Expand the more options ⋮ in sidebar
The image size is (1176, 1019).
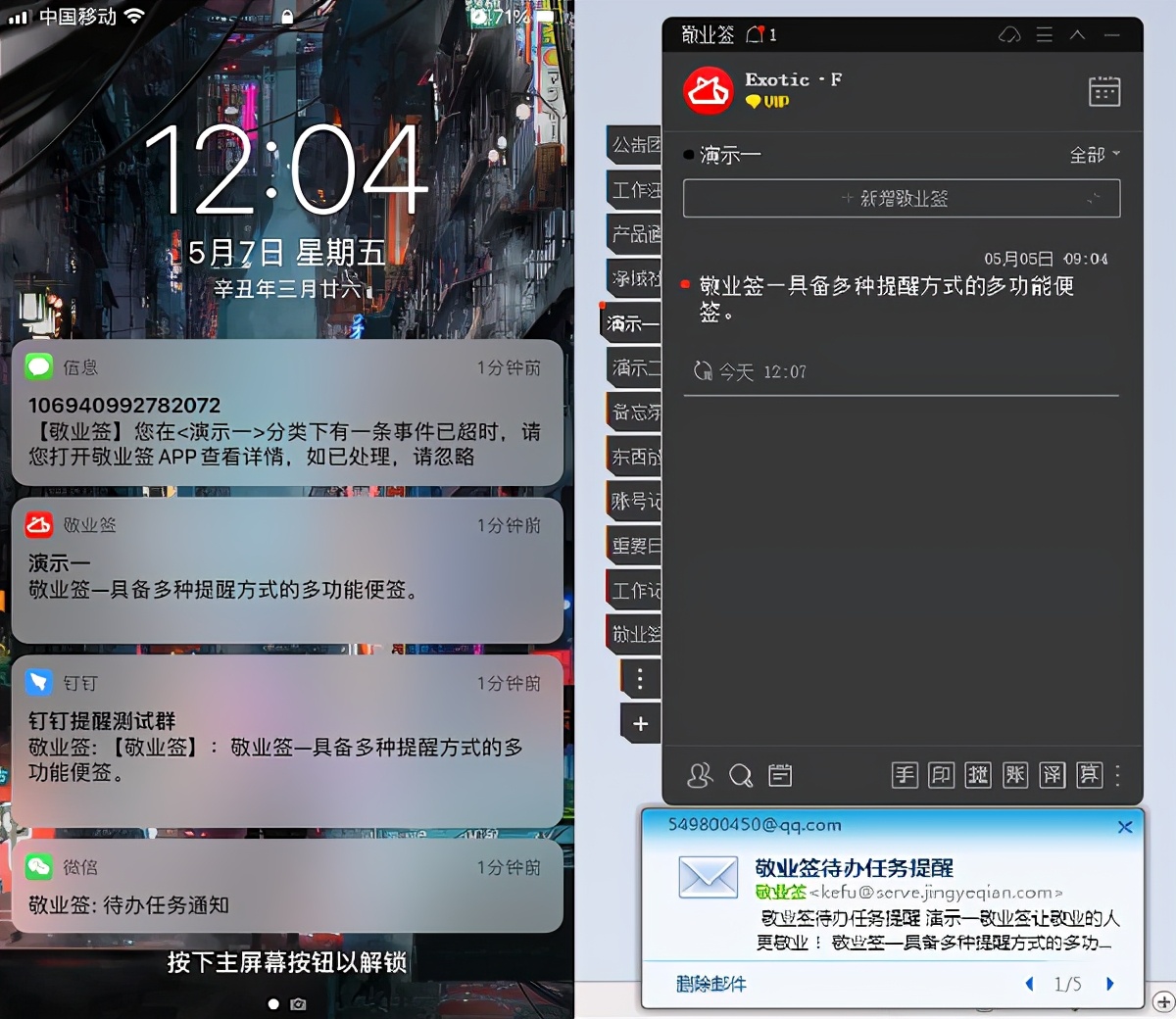641,678
